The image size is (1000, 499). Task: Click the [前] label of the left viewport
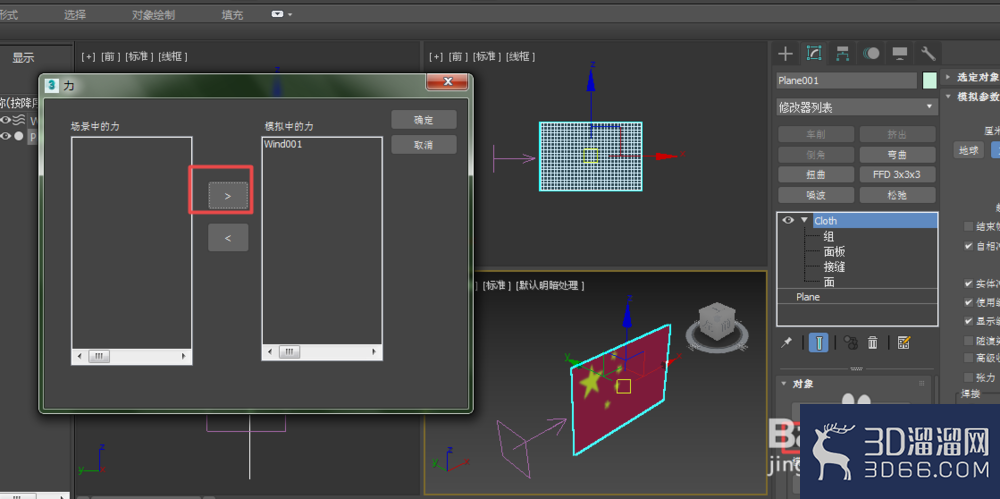(x=109, y=57)
